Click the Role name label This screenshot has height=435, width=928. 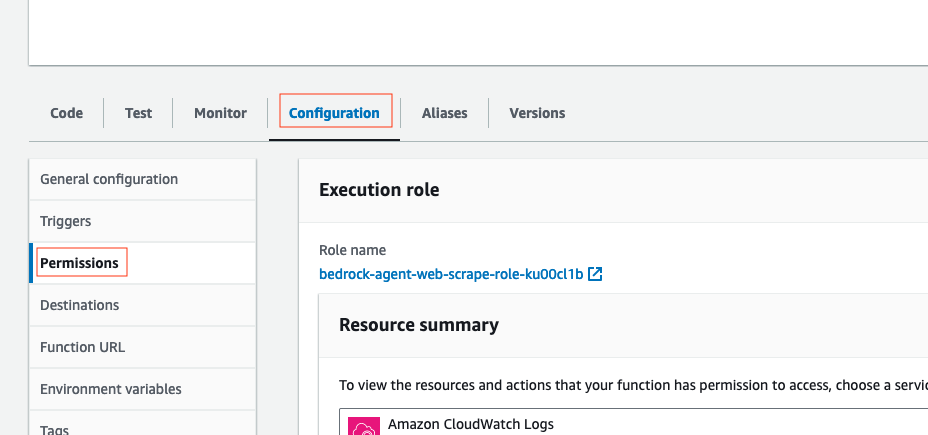tap(352, 250)
